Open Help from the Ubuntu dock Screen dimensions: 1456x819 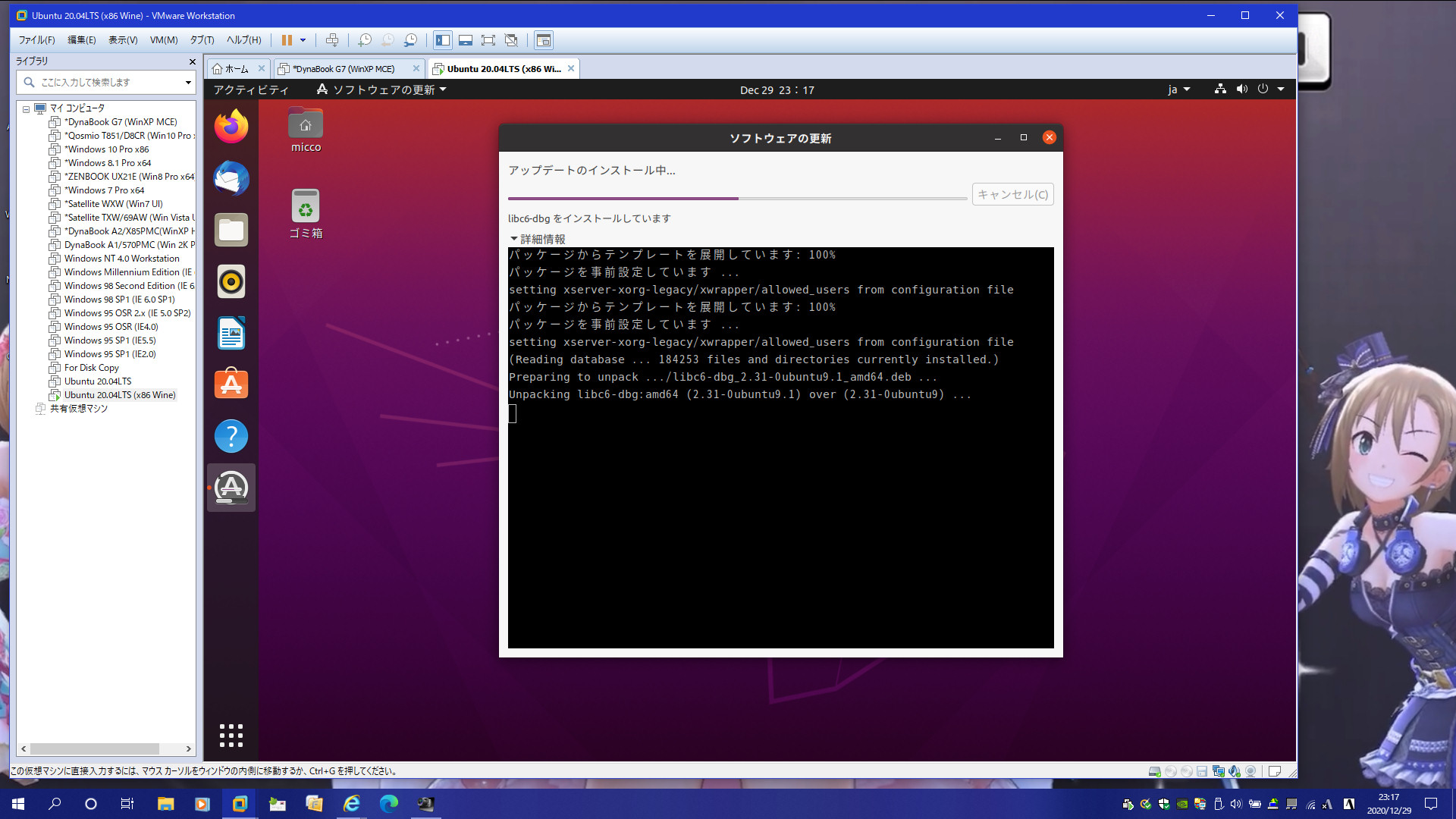point(231,436)
